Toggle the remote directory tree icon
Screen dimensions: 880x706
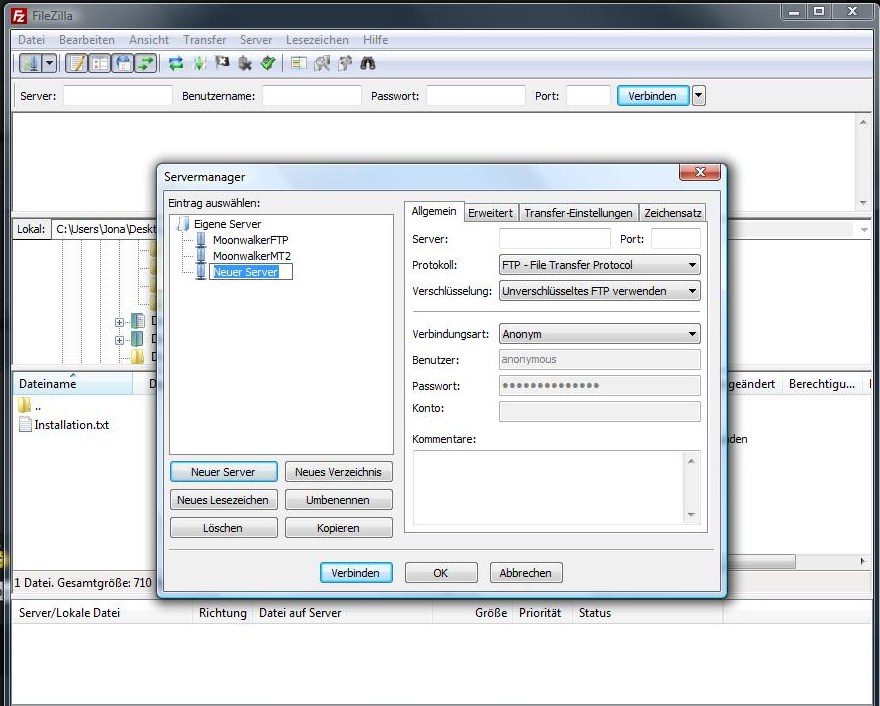pos(123,63)
